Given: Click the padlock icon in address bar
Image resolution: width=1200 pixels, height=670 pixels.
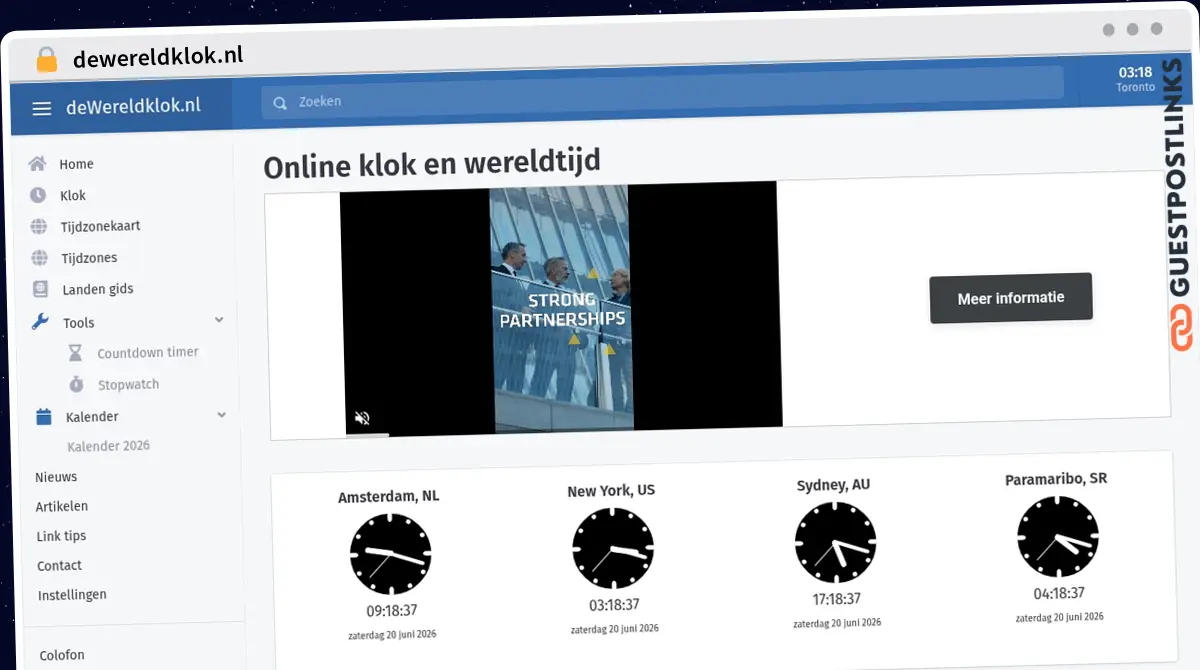Looking at the screenshot, I should [47, 59].
